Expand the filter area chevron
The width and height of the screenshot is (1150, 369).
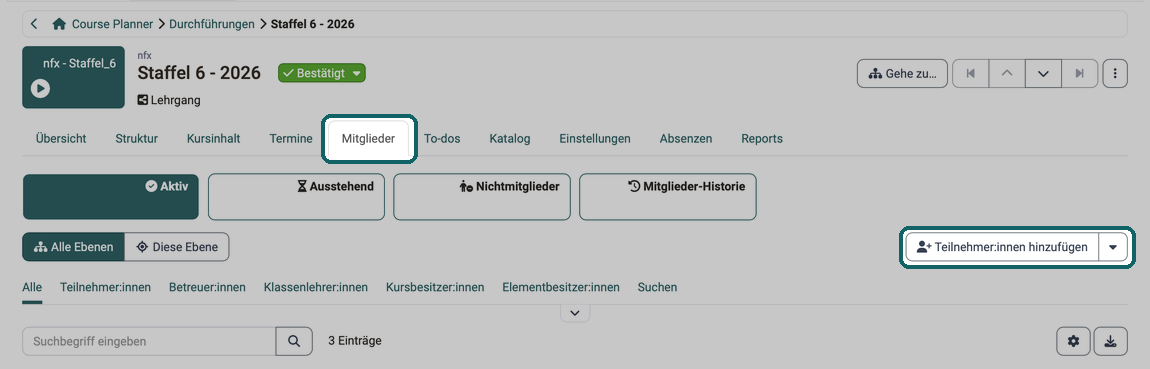575,313
